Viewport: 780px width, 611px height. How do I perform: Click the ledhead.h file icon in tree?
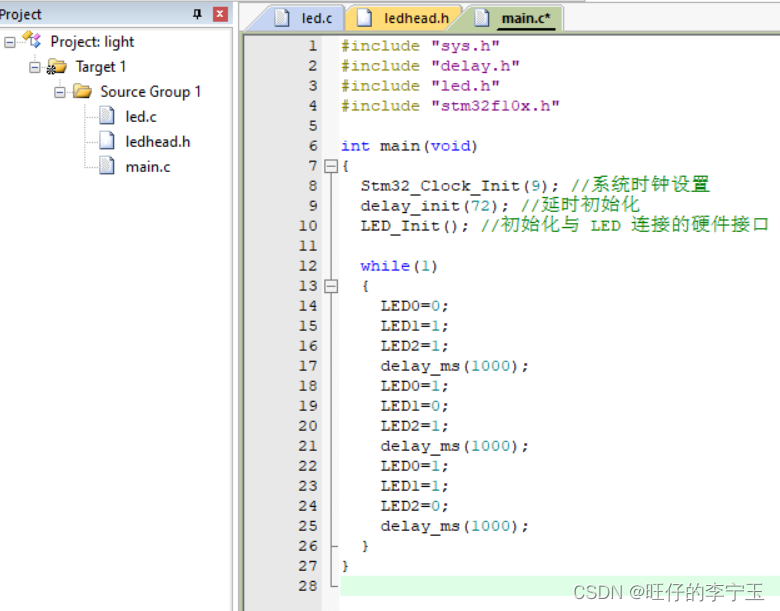click(x=107, y=140)
